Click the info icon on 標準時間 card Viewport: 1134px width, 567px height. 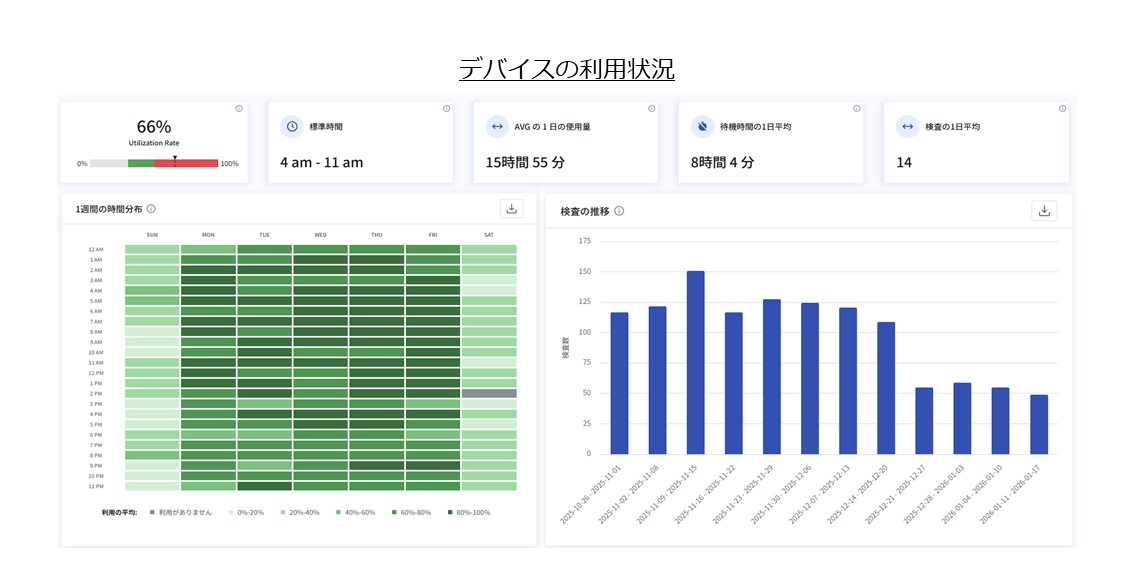tap(446, 109)
